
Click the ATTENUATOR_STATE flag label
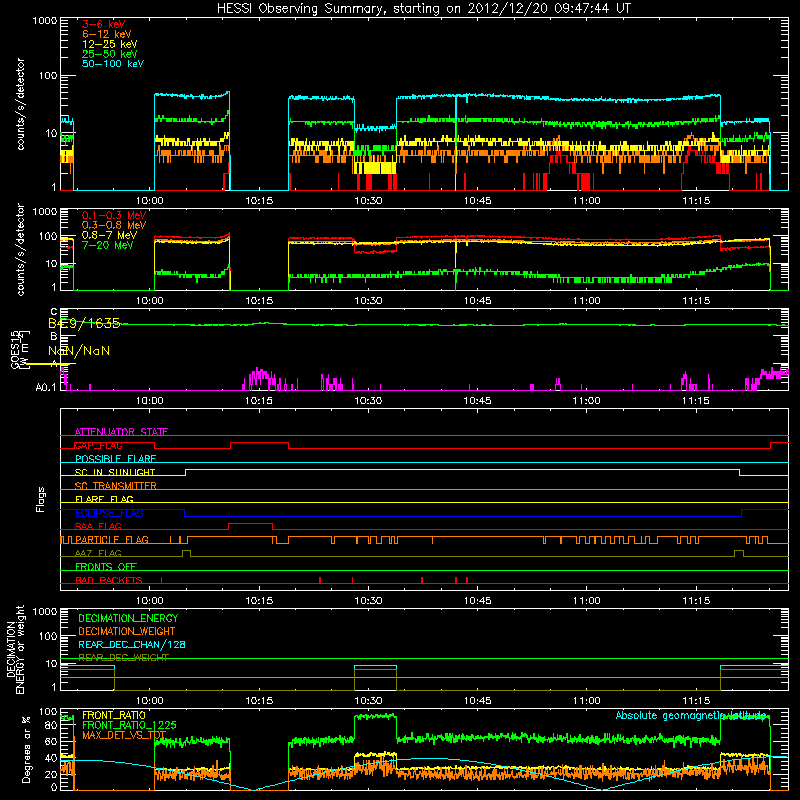click(121, 432)
